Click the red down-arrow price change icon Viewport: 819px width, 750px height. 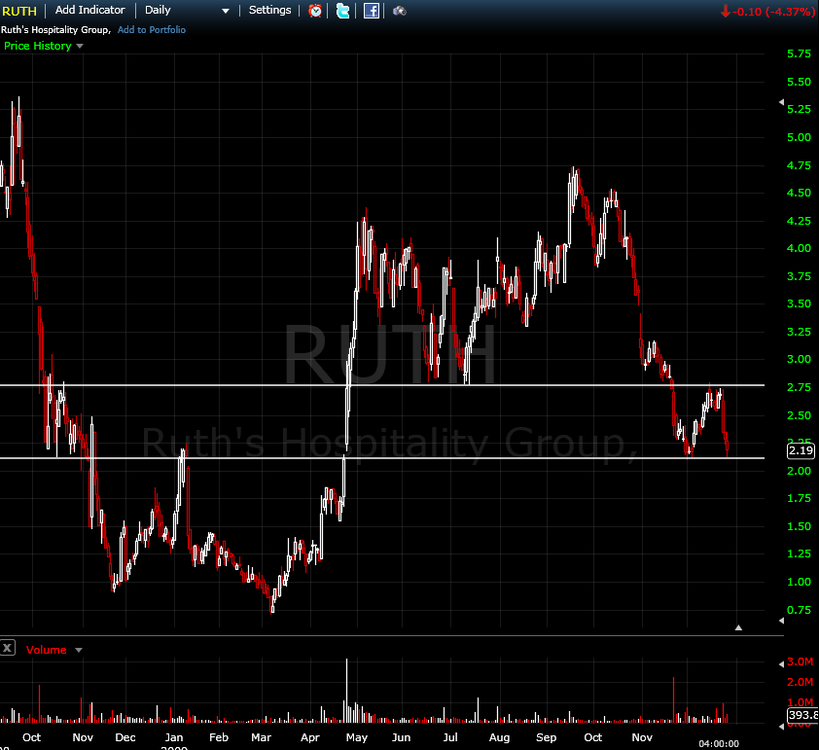click(x=725, y=11)
